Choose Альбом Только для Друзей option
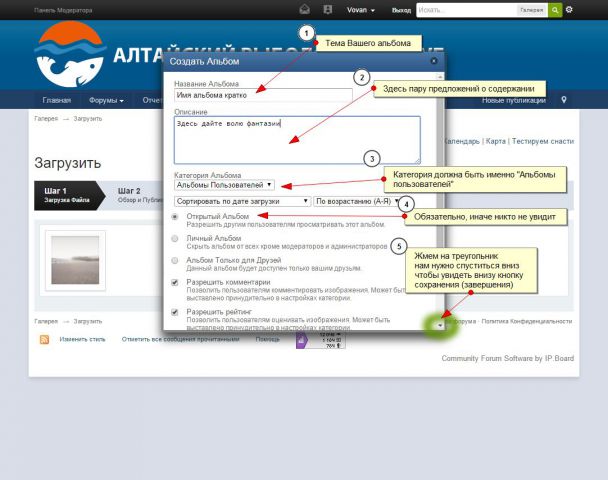Image resolution: width=608 pixels, height=480 pixels. (176, 260)
